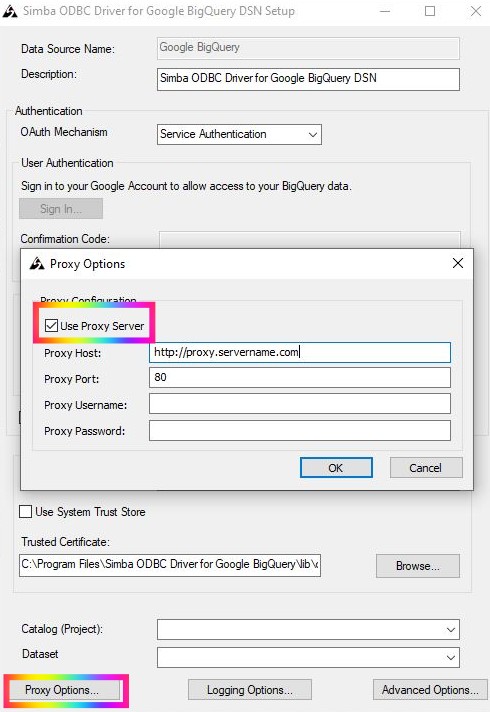490x712 pixels.
Task: Click into the Proxy Host field
Action: [300, 352]
